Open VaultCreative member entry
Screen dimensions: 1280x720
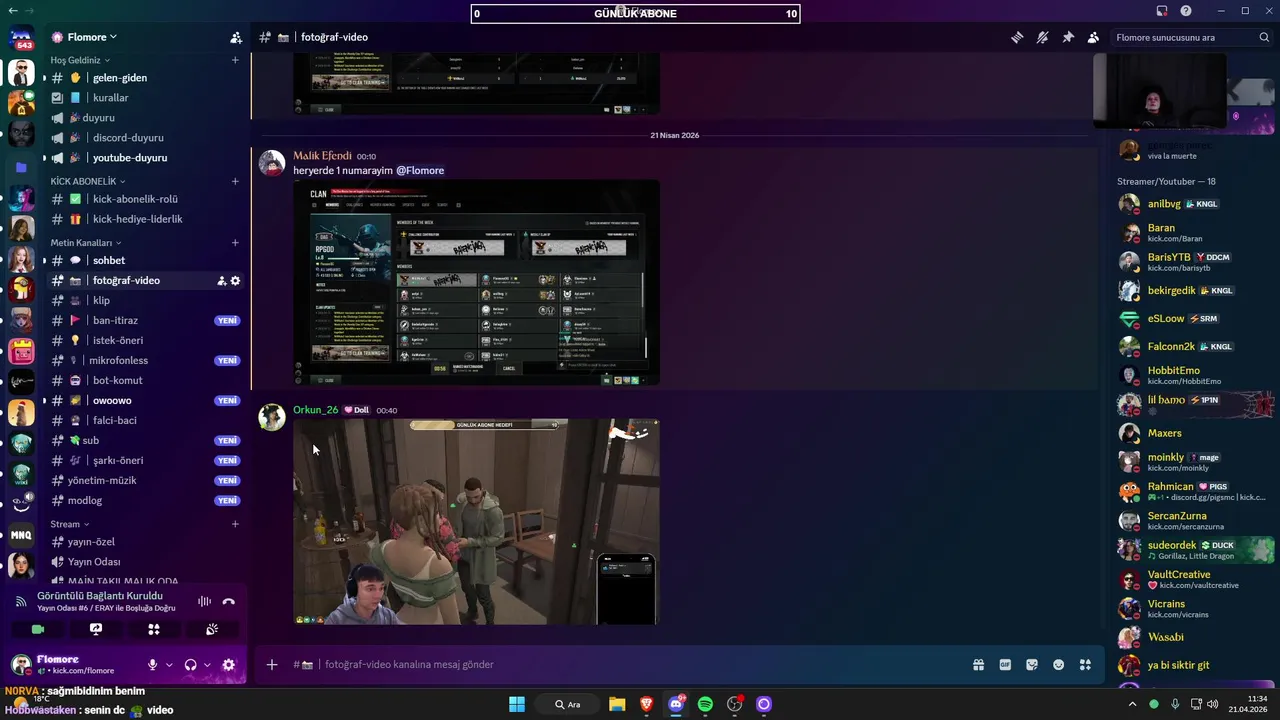pyautogui.click(x=1195, y=580)
